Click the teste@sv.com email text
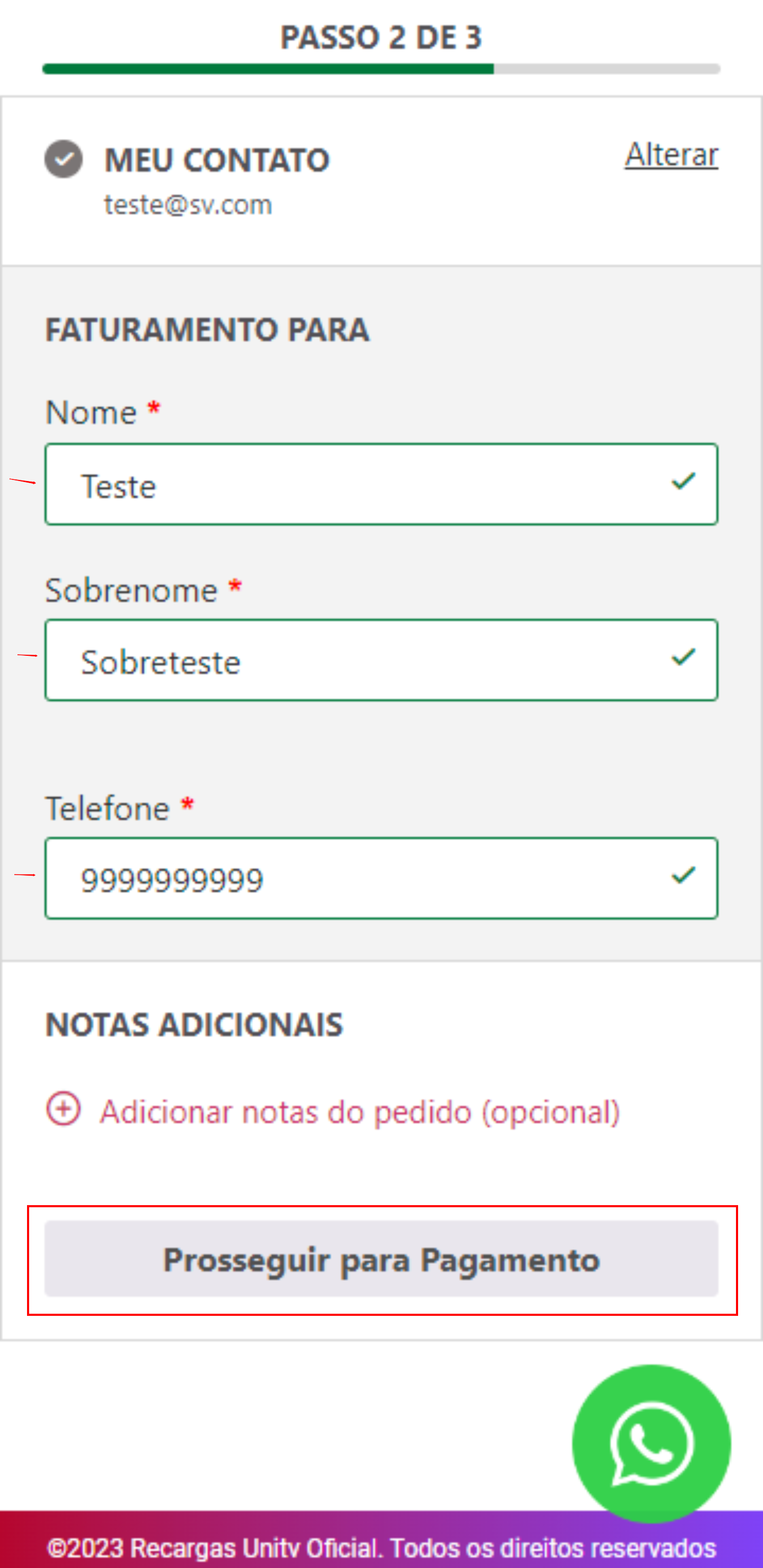This screenshot has height=1568, width=763. click(x=188, y=205)
